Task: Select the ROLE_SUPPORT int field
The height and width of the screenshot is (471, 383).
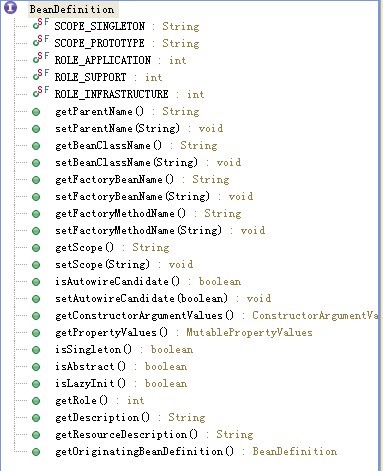Action: pos(108,77)
